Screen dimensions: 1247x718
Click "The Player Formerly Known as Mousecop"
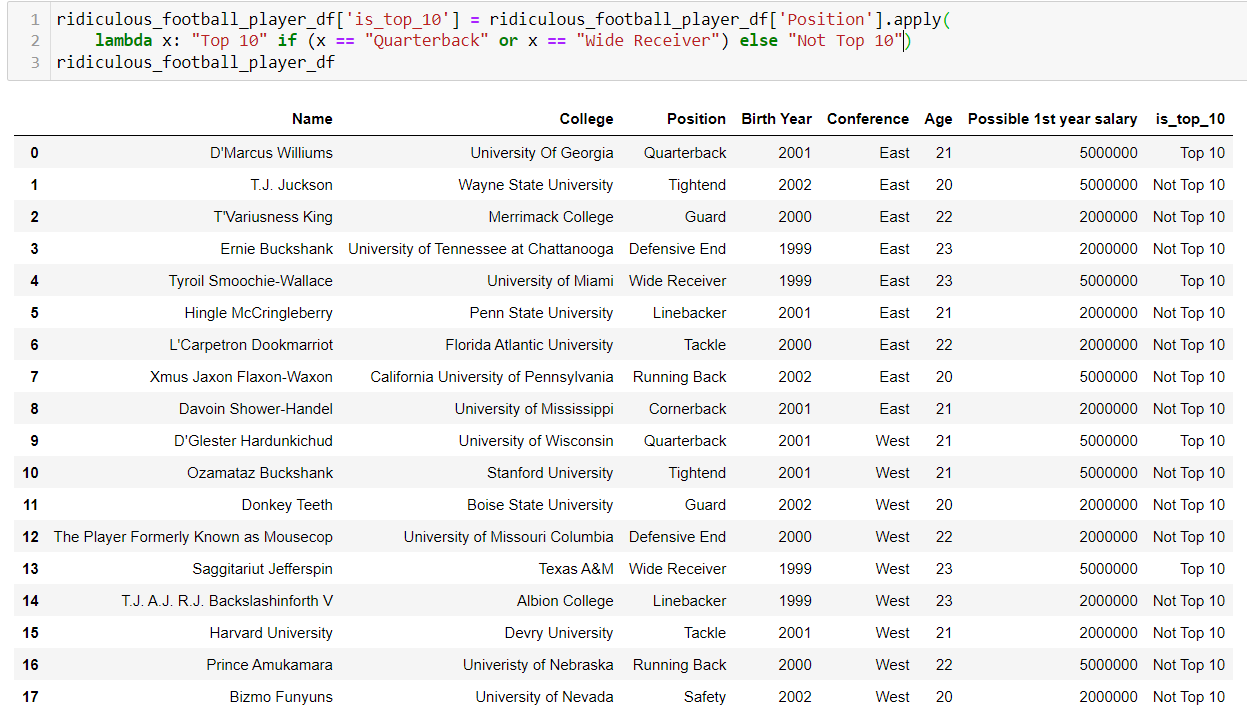pyautogui.click(x=193, y=537)
